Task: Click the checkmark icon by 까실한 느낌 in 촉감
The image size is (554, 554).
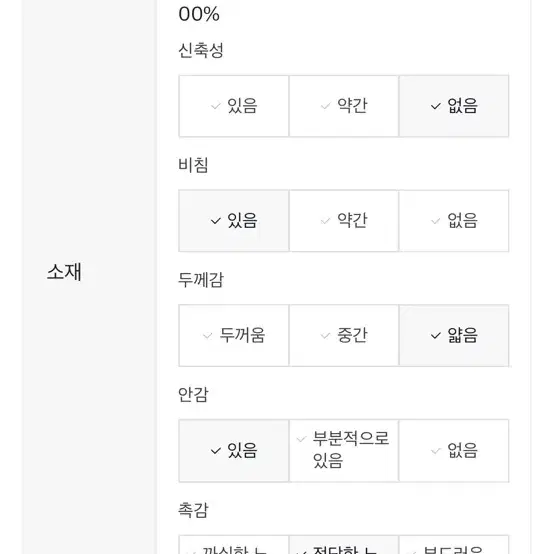Action: (192, 552)
